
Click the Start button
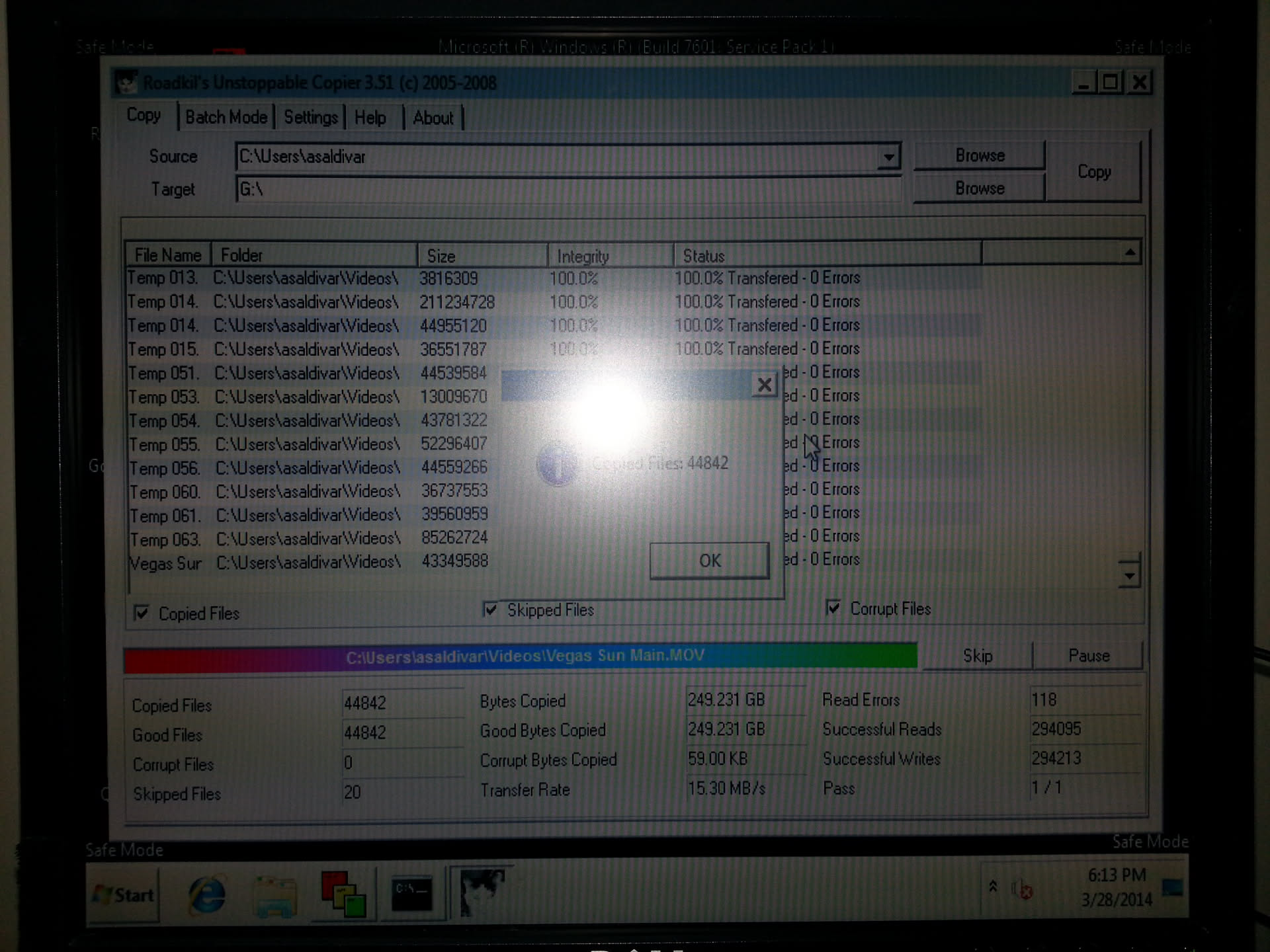(124, 895)
